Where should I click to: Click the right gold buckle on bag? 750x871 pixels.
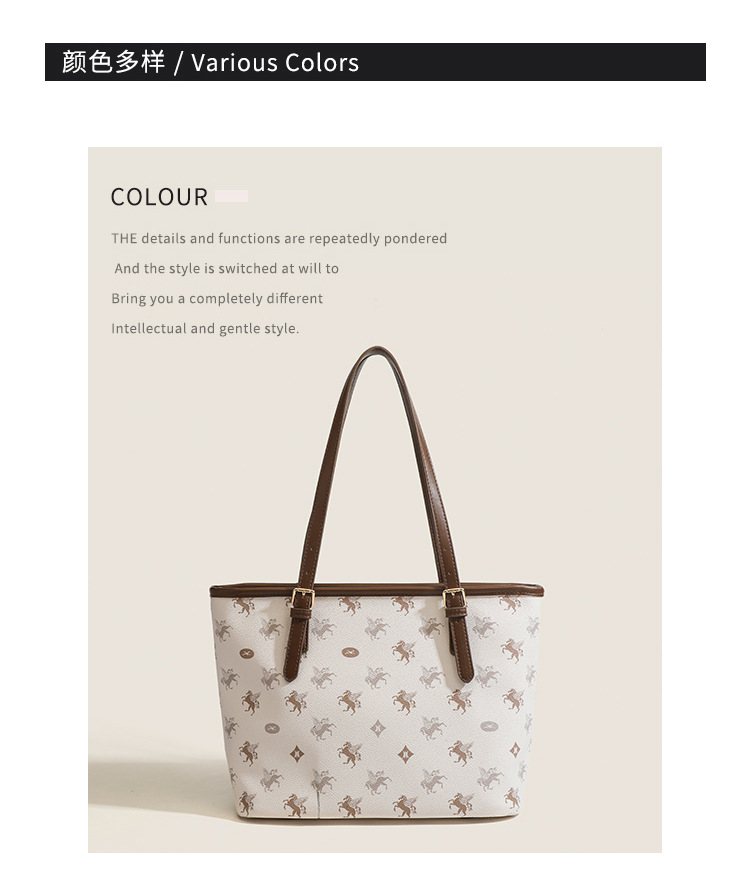(454, 598)
